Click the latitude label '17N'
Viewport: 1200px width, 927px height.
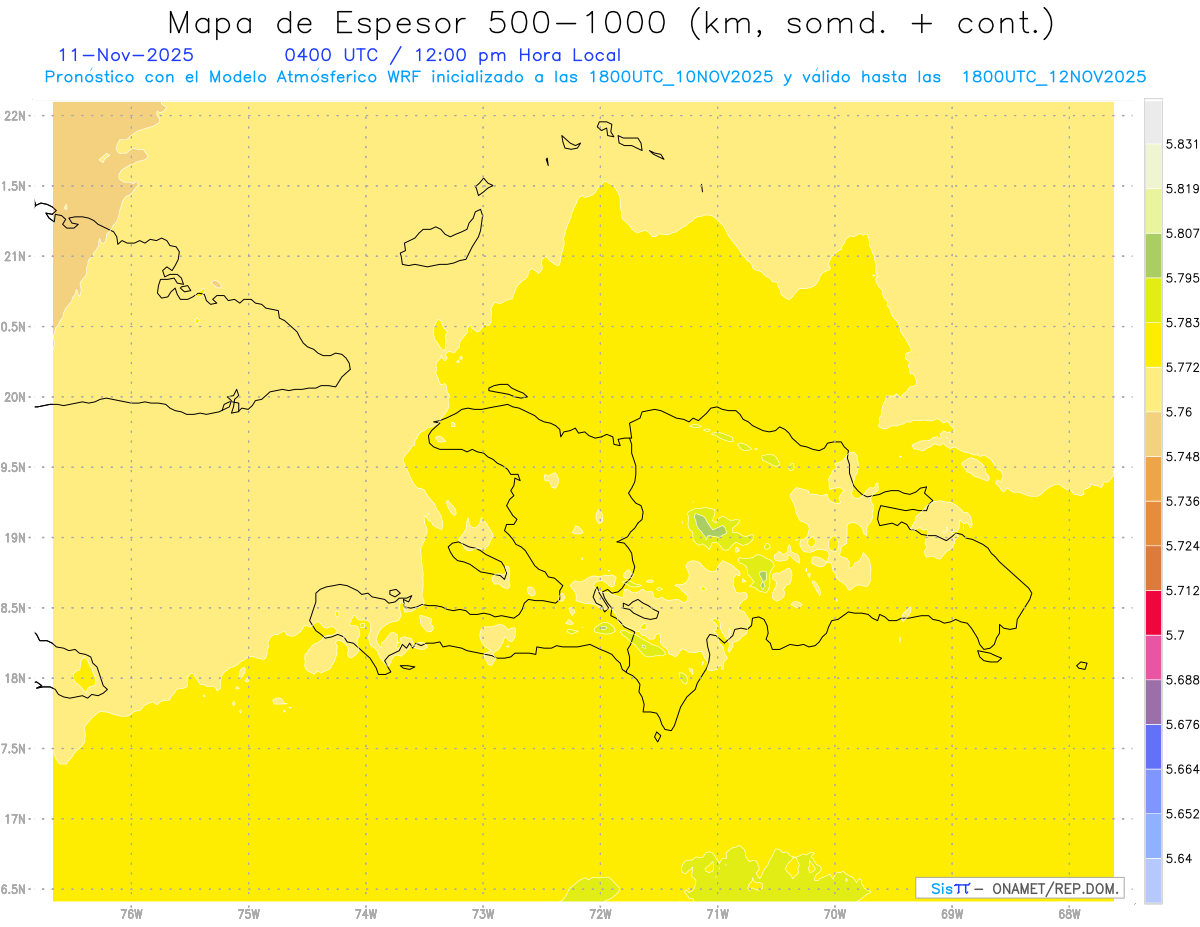pyautogui.click(x=16, y=819)
